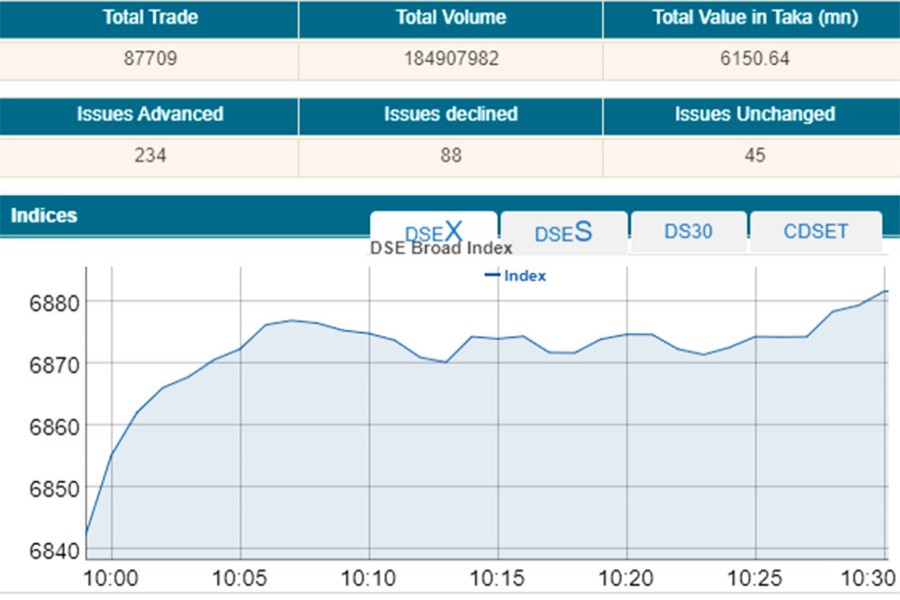This screenshot has width=900, height=600.
Task: Click the DSE Broad Index chart title
Action: click(441, 248)
